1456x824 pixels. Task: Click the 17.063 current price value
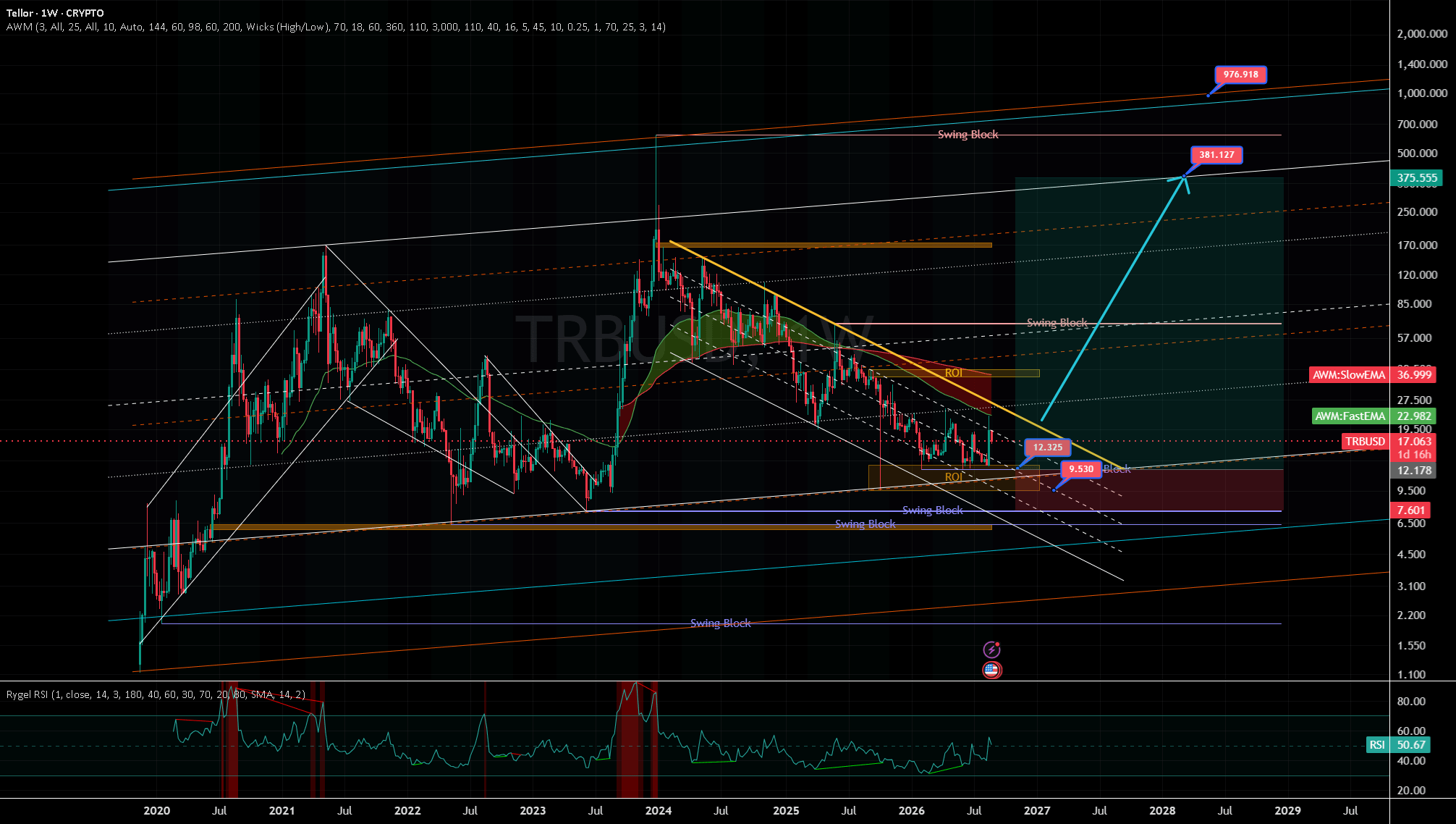[1414, 442]
